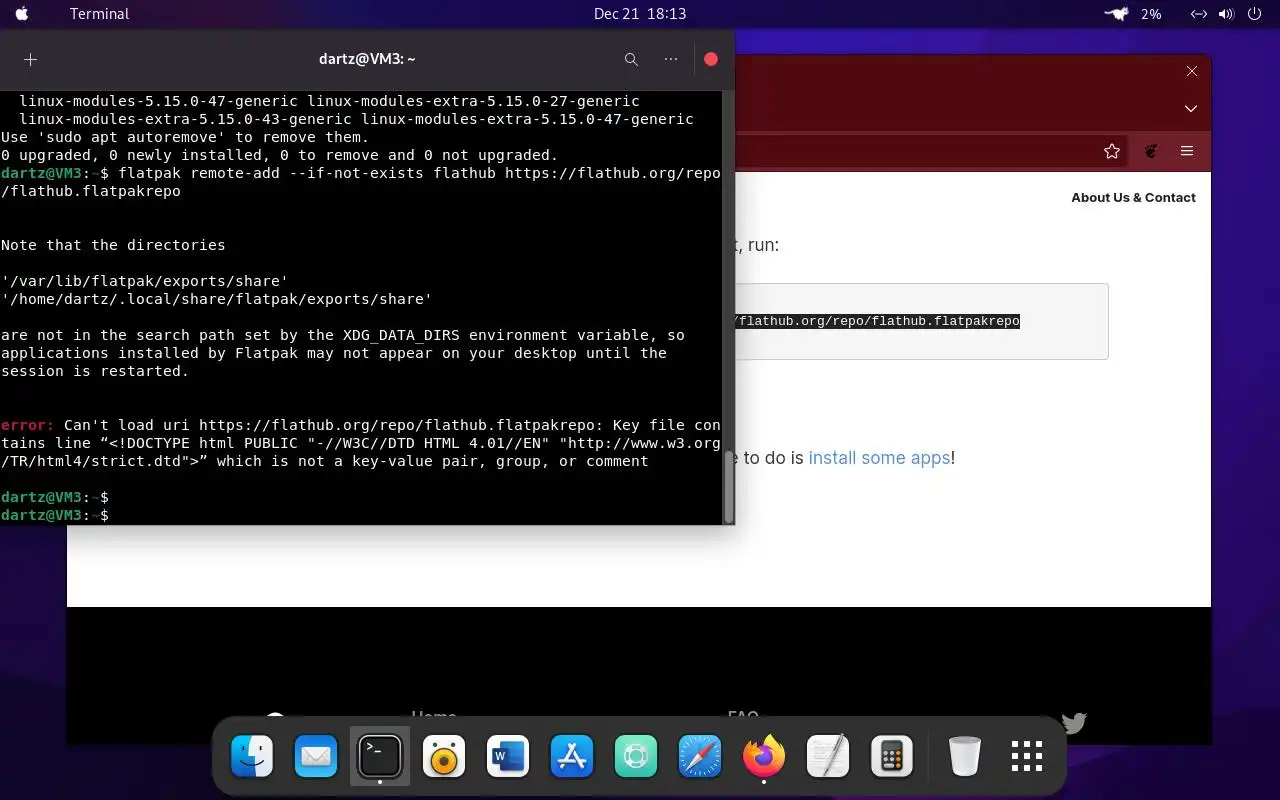Close the browser window with the X

(x=1192, y=71)
